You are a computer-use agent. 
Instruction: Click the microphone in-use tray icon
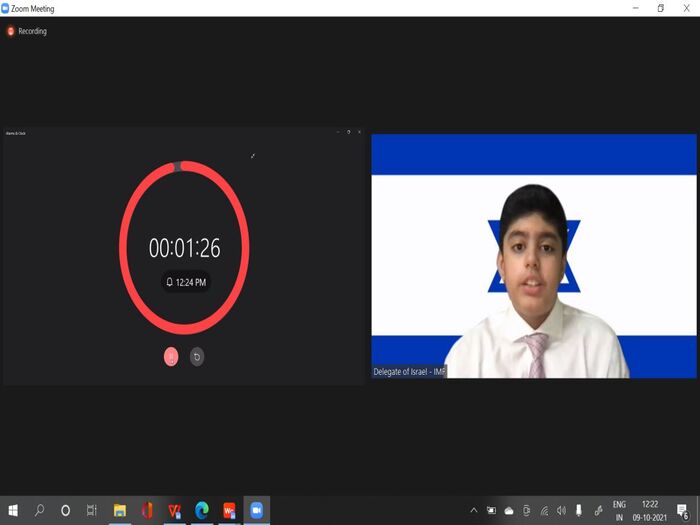(x=579, y=510)
